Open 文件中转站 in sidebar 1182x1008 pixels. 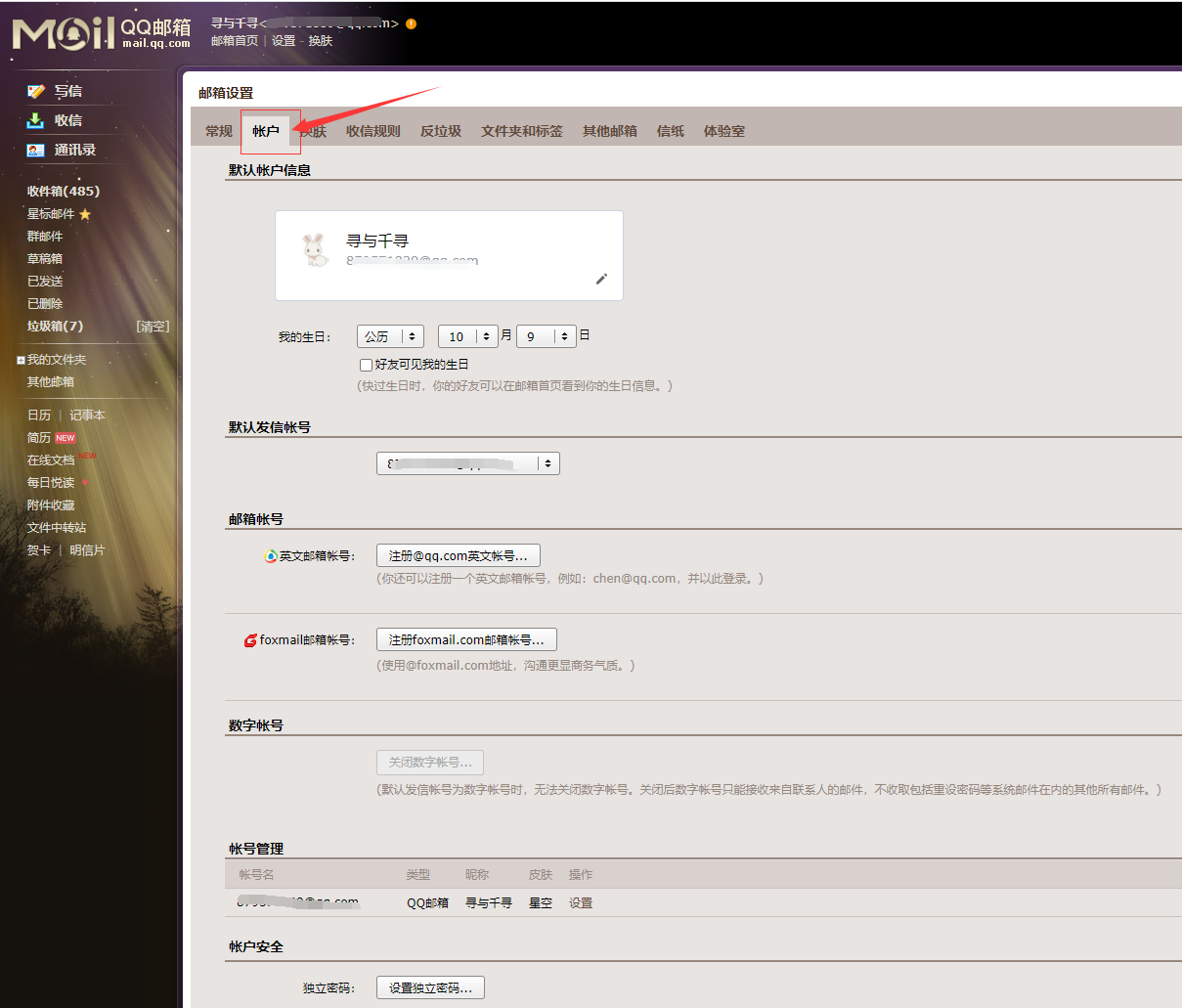click(x=57, y=528)
